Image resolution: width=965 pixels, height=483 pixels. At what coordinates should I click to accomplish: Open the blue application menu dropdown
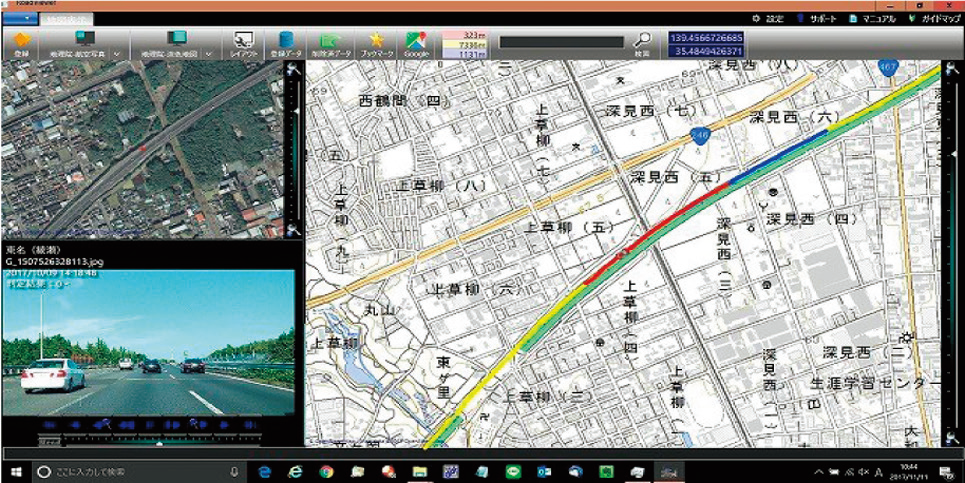(x=20, y=19)
